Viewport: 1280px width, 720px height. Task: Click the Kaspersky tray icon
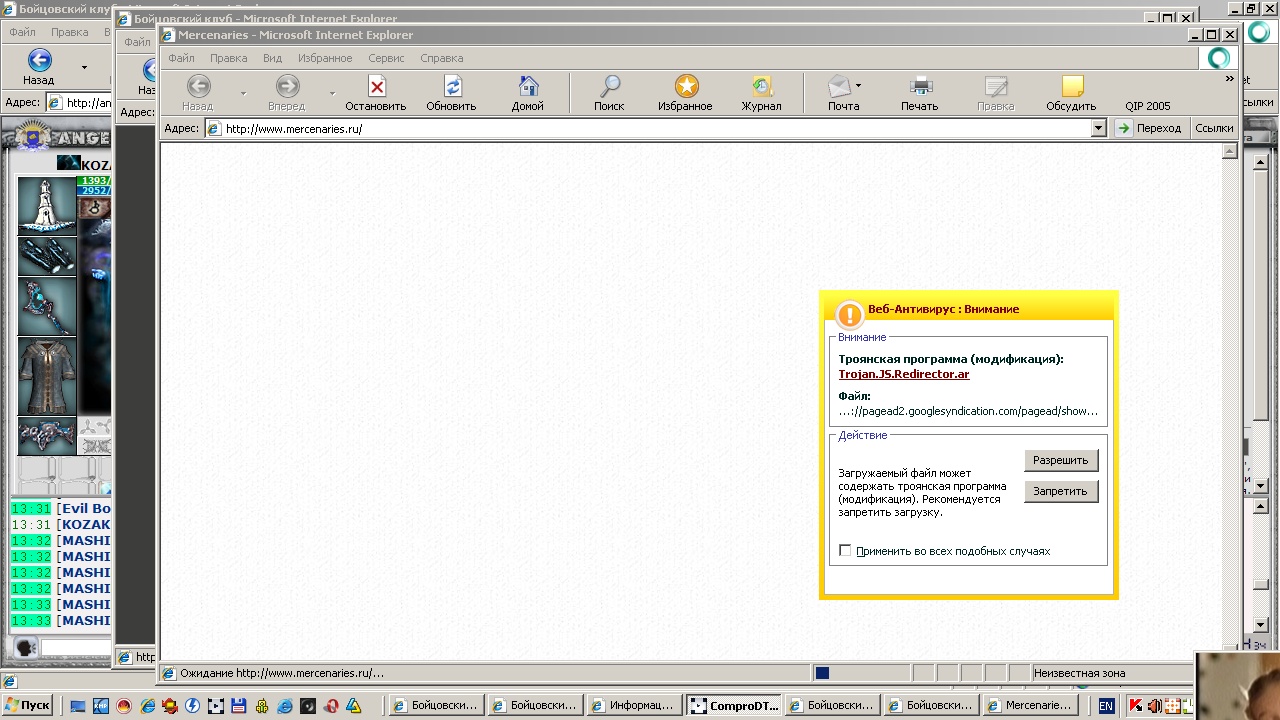click(1135, 706)
